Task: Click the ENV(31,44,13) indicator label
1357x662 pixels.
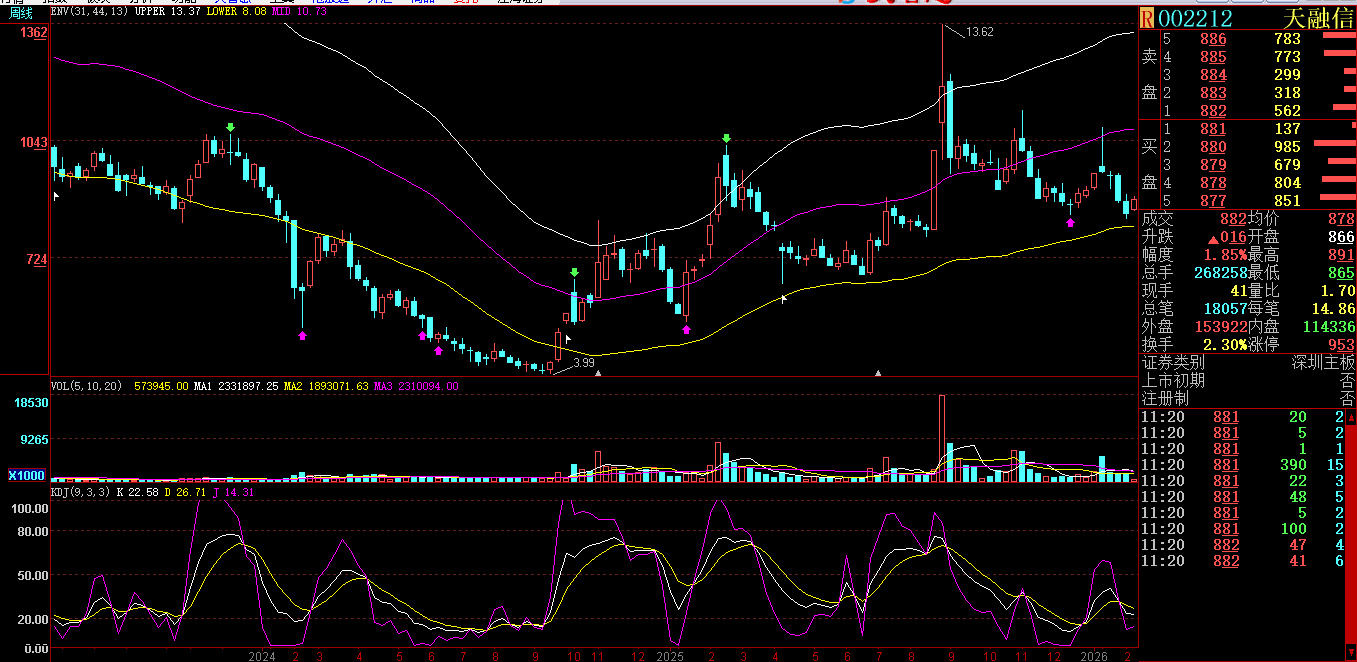Action: pyautogui.click(x=91, y=11)
